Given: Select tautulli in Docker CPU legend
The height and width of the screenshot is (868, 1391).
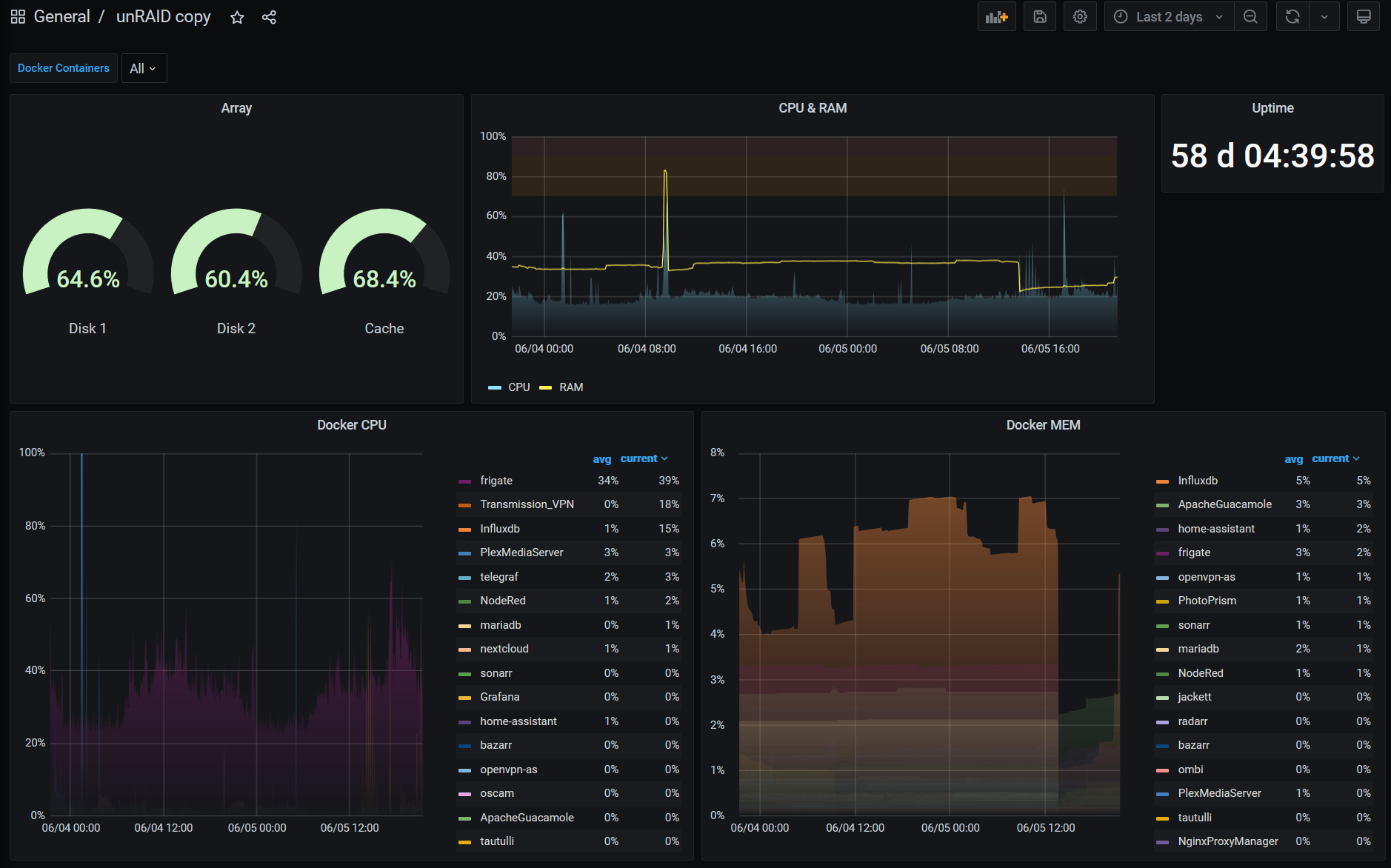Looking at the screenshot, I should click(496, 841).
